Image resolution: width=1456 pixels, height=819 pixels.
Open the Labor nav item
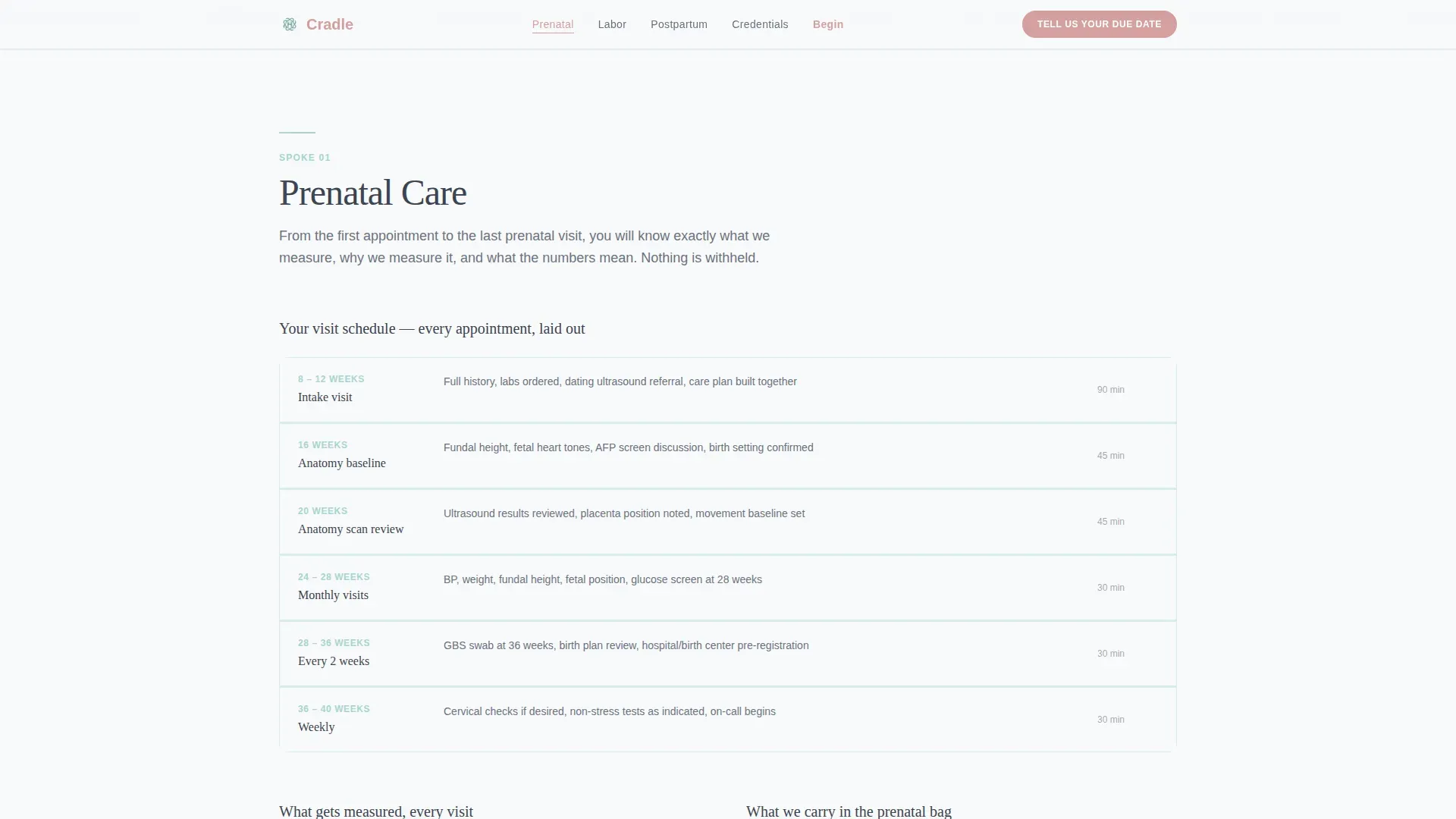(612, 24)
